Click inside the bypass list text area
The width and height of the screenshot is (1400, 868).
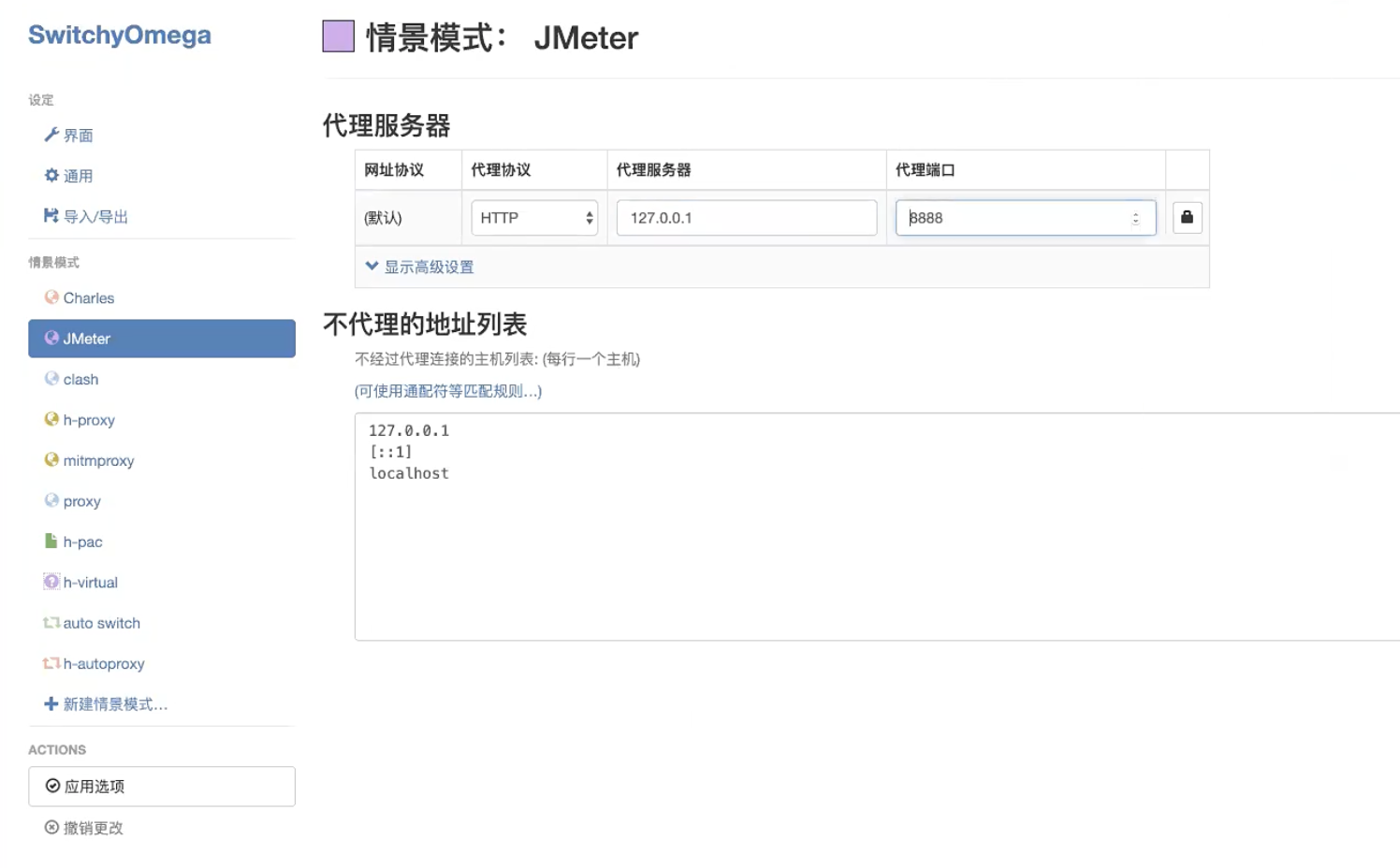[x=878, y=527]
